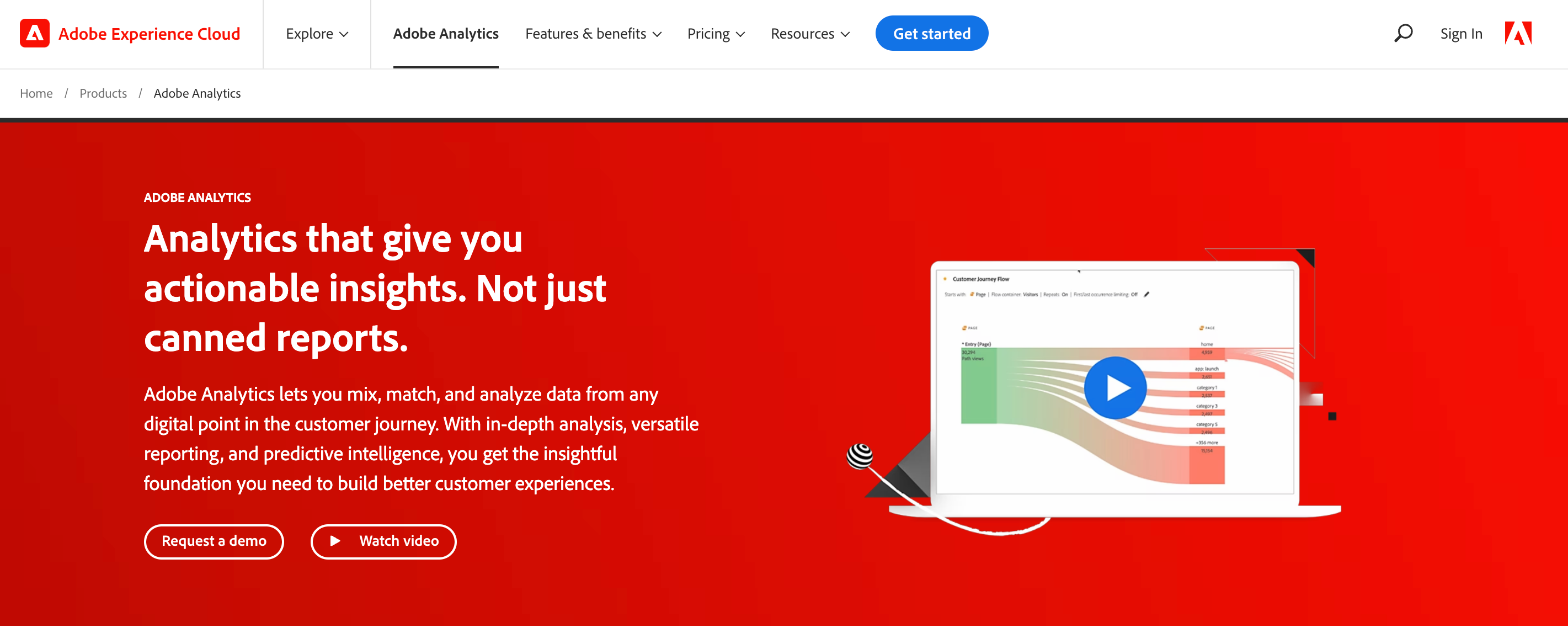Click the Home breadcrumb link
The image size is (1568, 628).
pyautogui.click(x=37, y=93)
